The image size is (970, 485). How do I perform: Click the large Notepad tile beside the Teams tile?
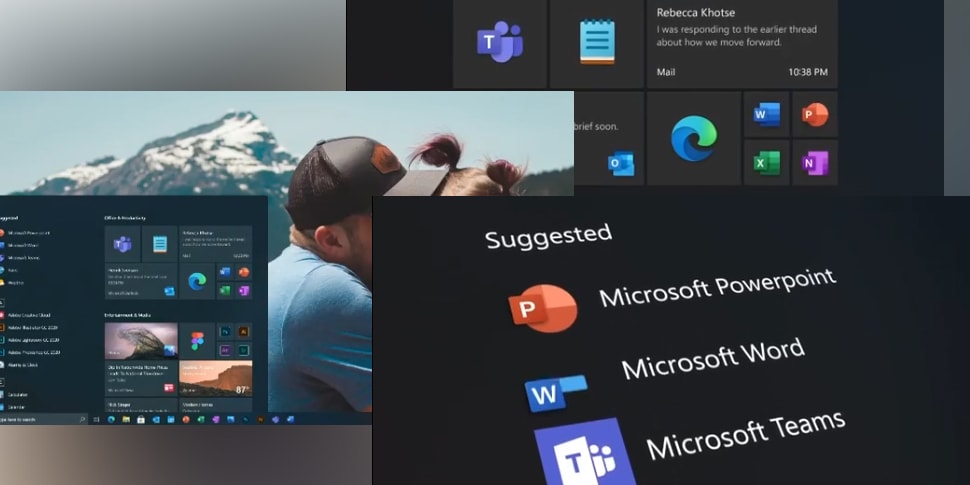[597, 42]
